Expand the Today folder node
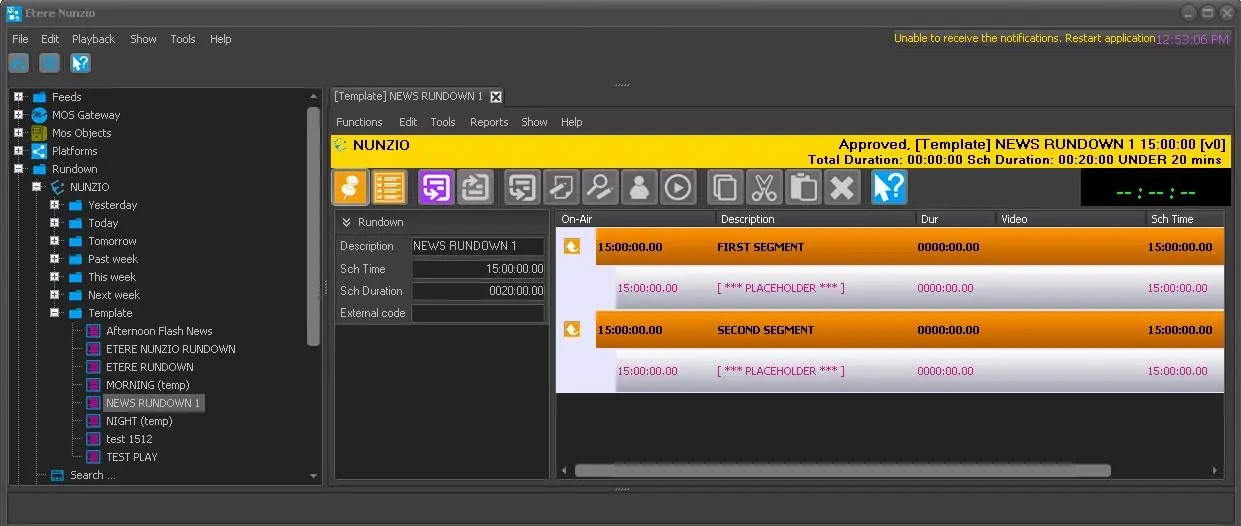 (x=54, y=223)
